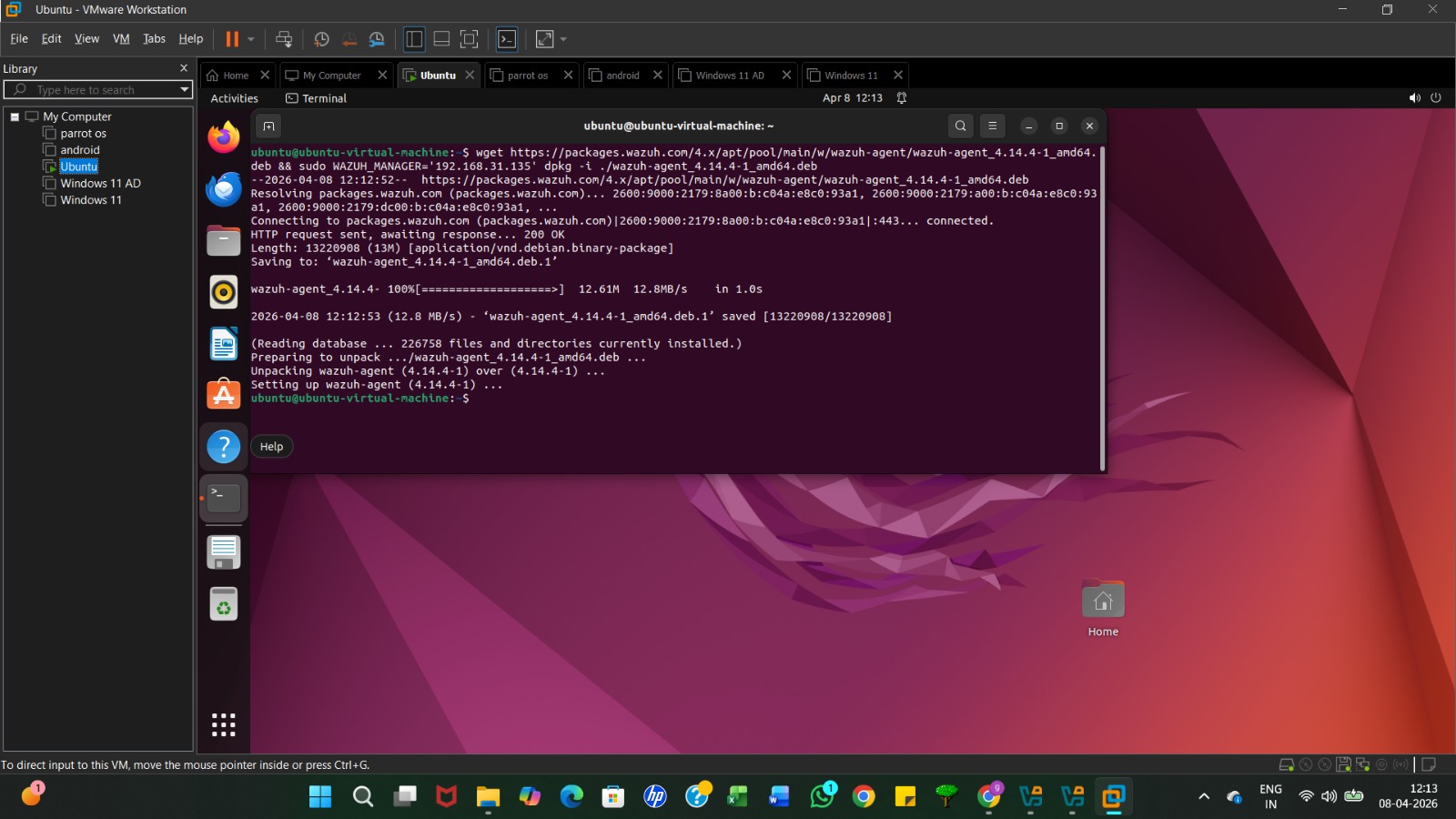The height and width of the screenshot is (819, 1456).
Task: Click the network adapter status icon
Action: pyautogui.click(x=1362, y=765)
